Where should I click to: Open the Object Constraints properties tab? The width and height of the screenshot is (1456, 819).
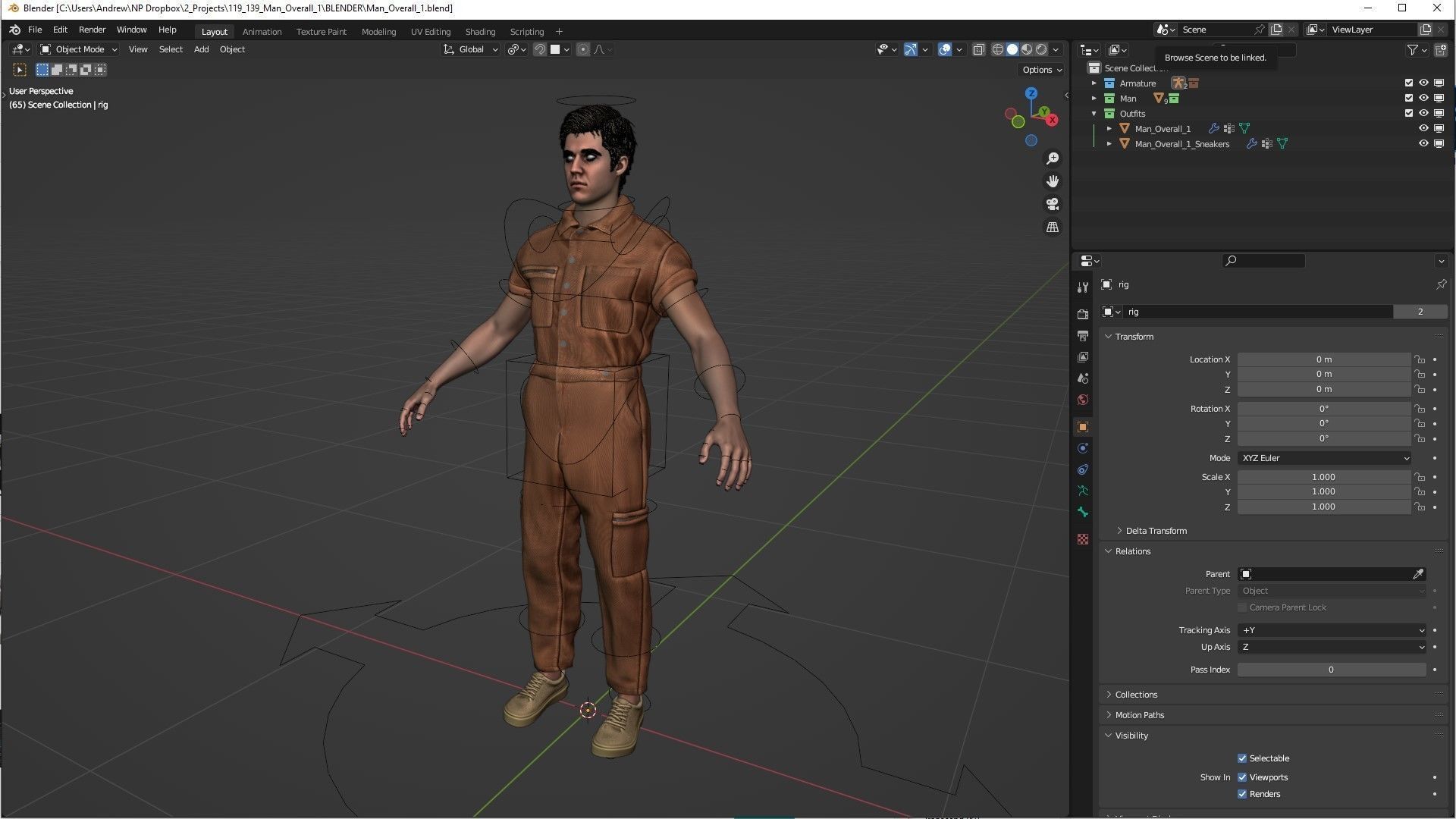tap(1083, 469)
